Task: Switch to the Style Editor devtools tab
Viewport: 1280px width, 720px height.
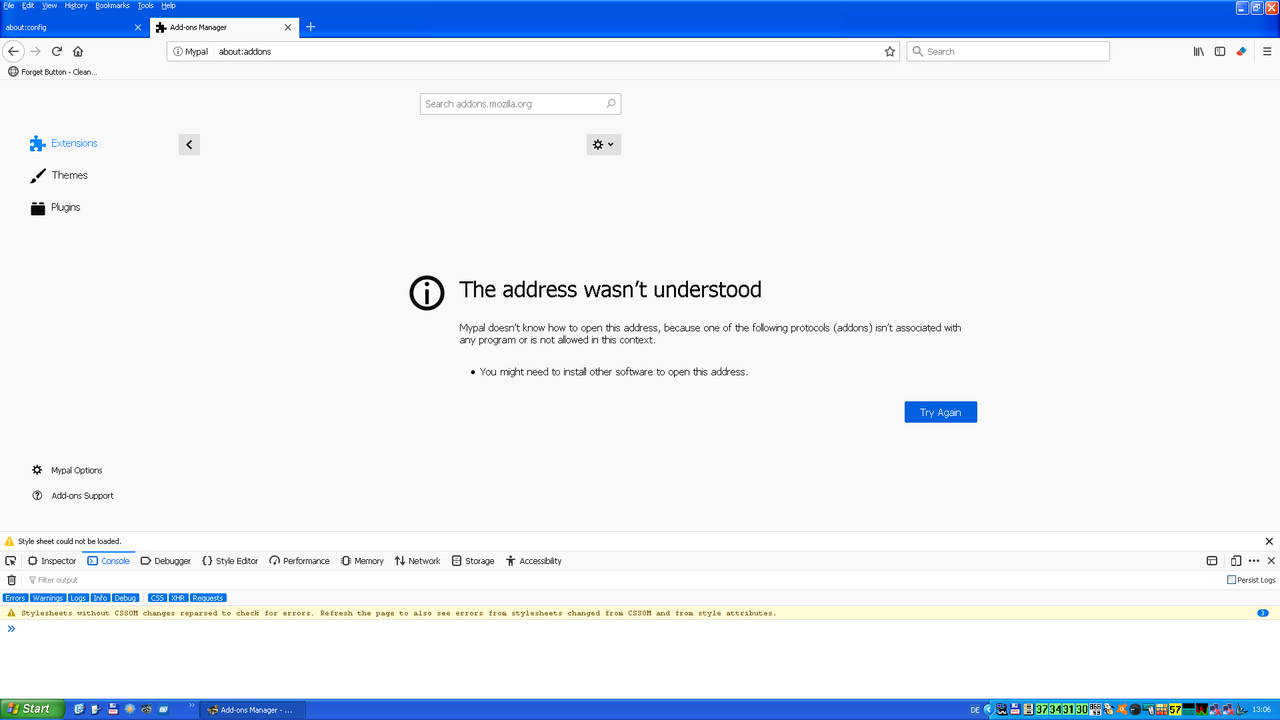Action: (230, 561)
